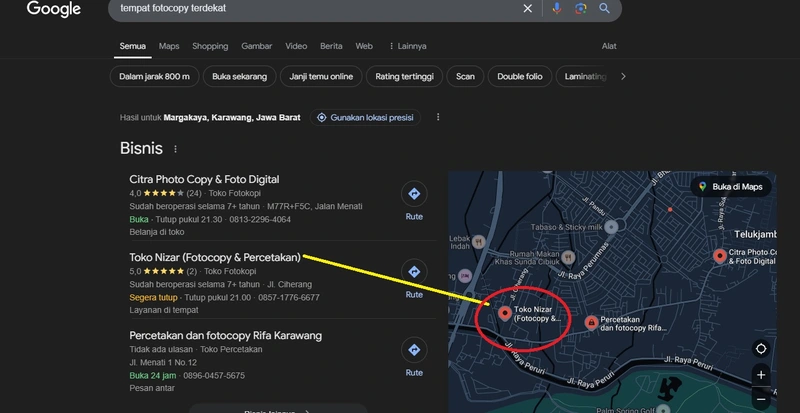
Task: Apply Rating tertinggi filter chip
Action: [405, 77]
